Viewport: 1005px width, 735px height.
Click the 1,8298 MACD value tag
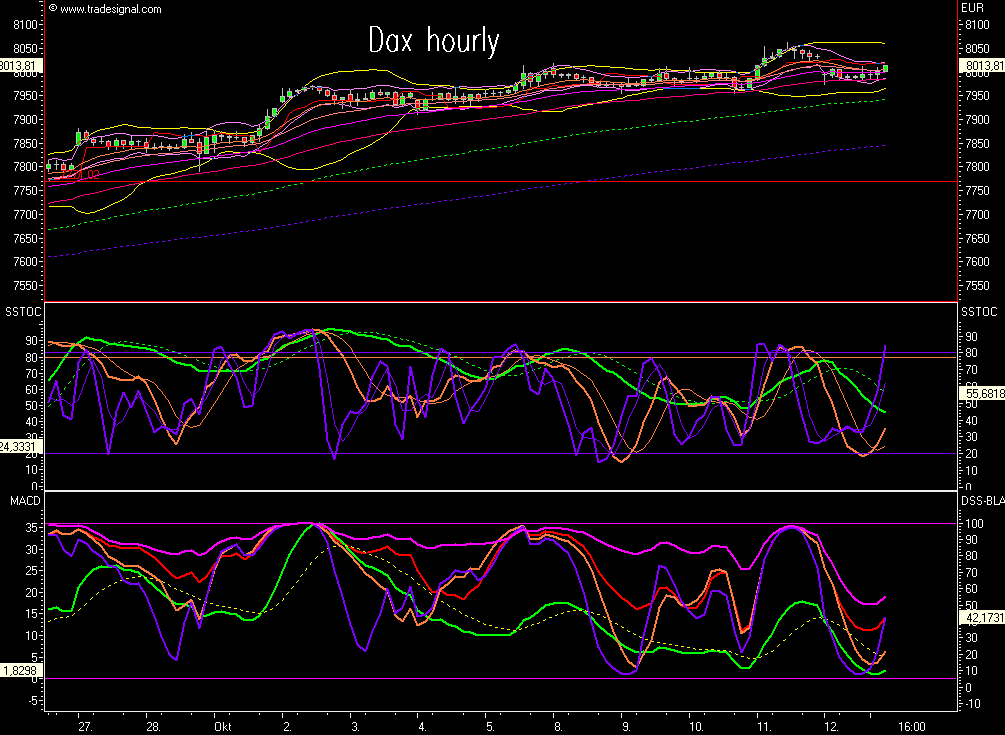coord(22,670)
